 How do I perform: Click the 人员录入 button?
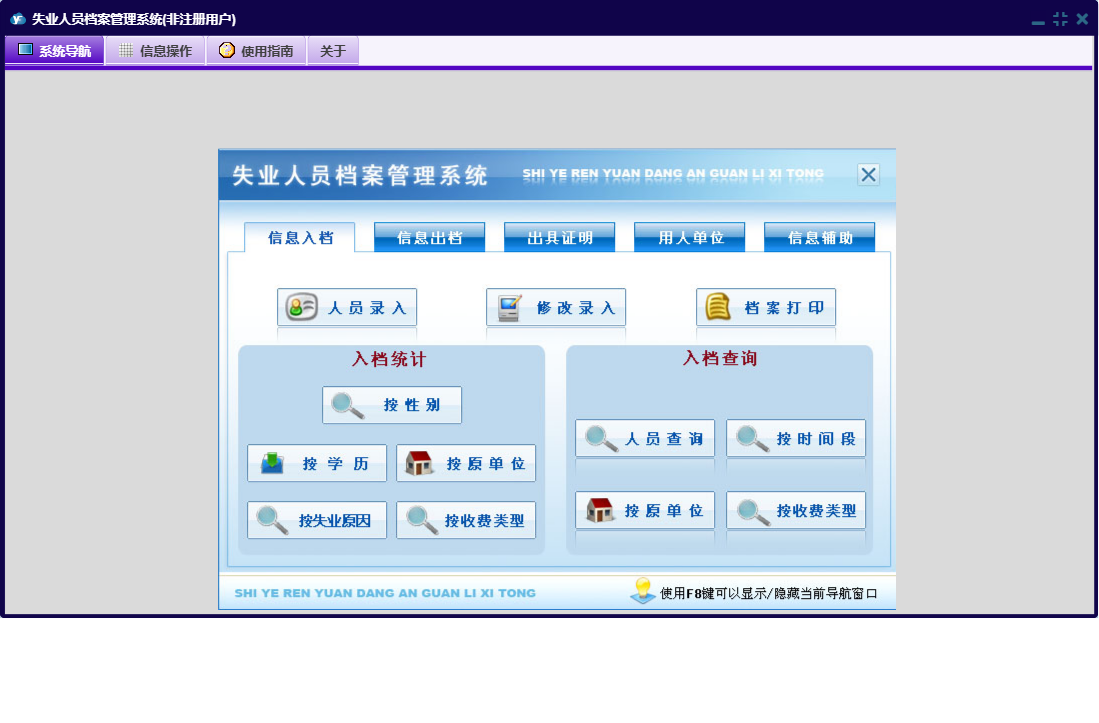[347, 307]
